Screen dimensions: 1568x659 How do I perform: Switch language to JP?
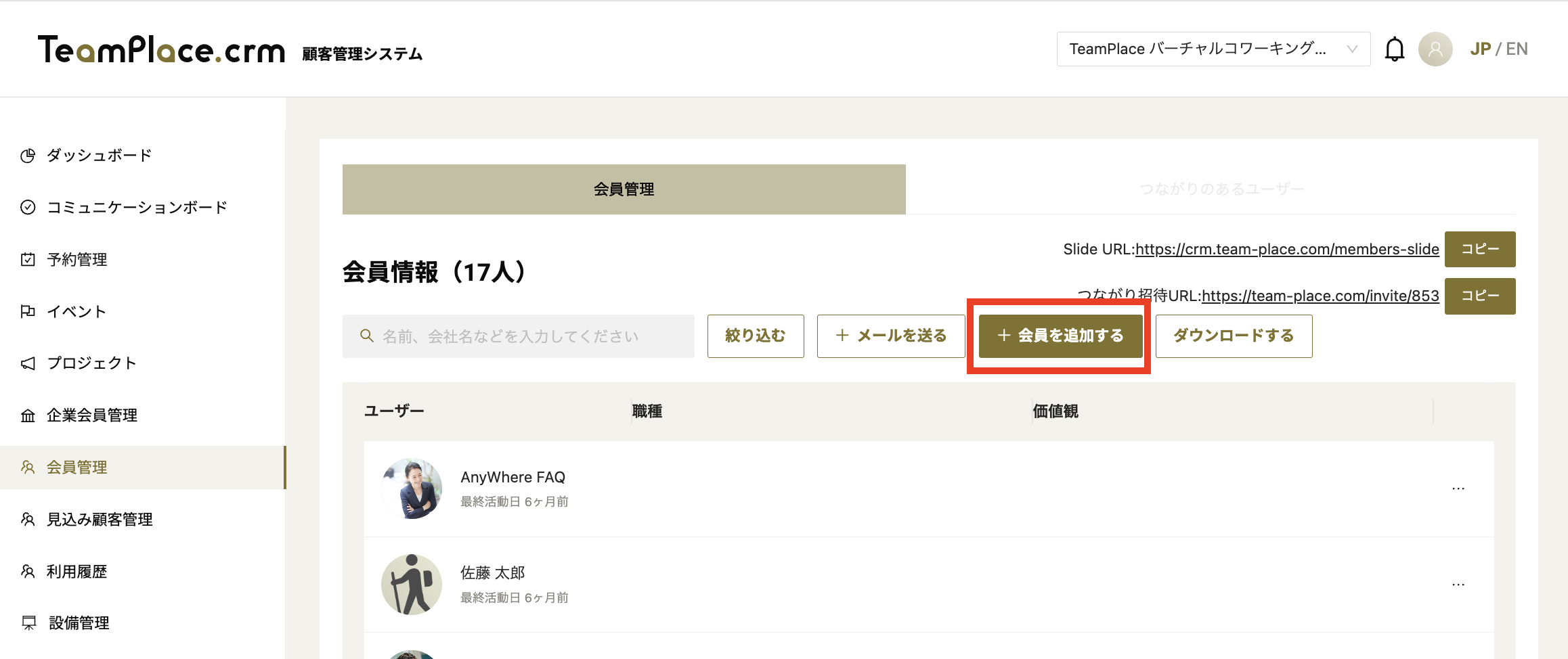[x=1481, y=49]
